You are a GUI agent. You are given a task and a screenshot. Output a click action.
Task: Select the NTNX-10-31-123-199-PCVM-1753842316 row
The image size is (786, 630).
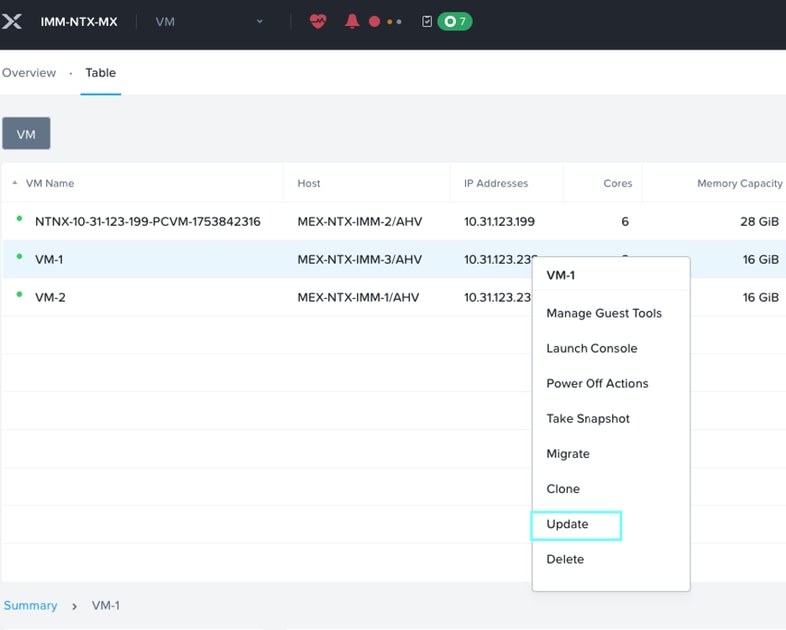click(393, 221)
